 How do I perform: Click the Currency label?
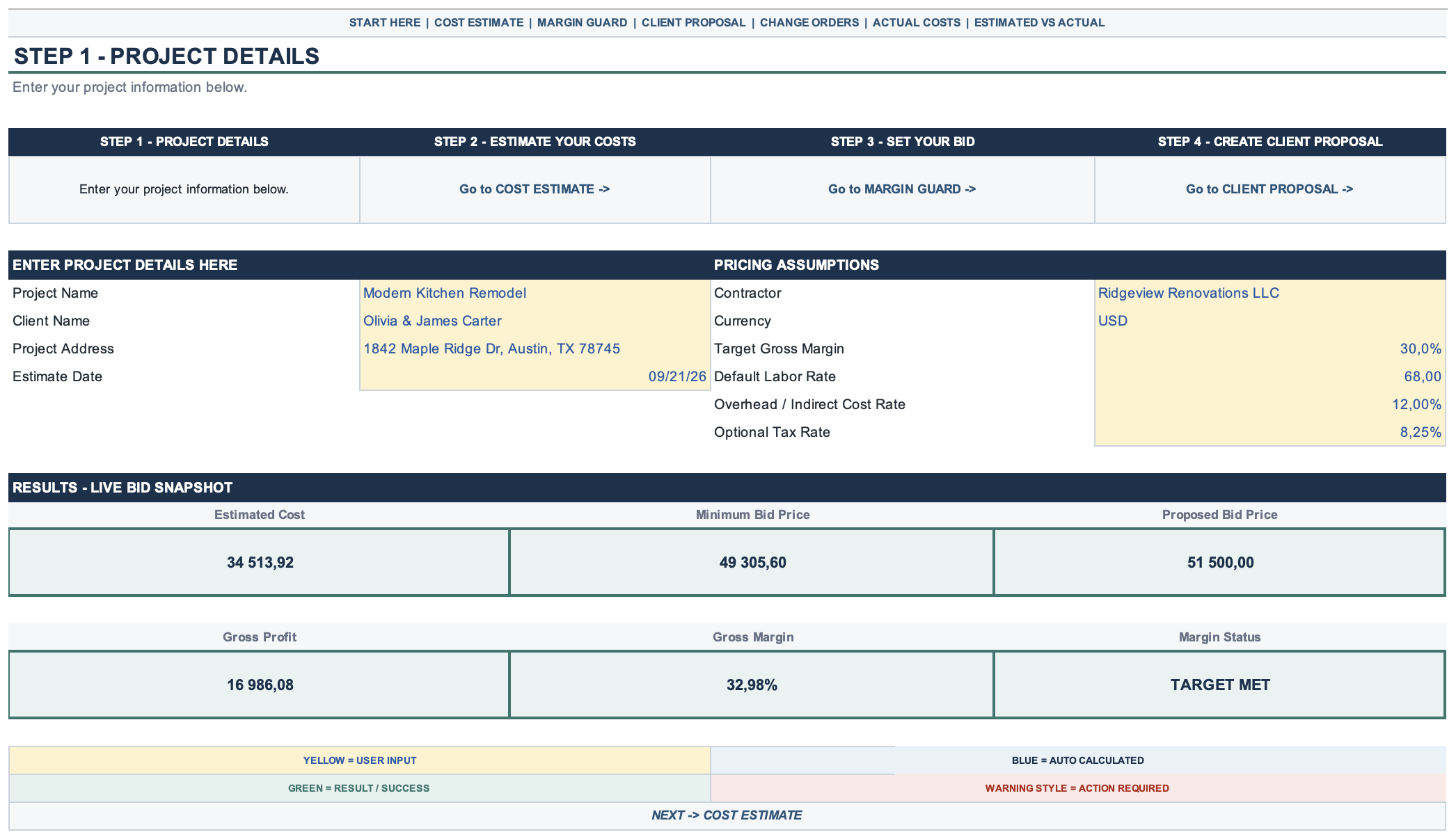[x=742, y=321]
